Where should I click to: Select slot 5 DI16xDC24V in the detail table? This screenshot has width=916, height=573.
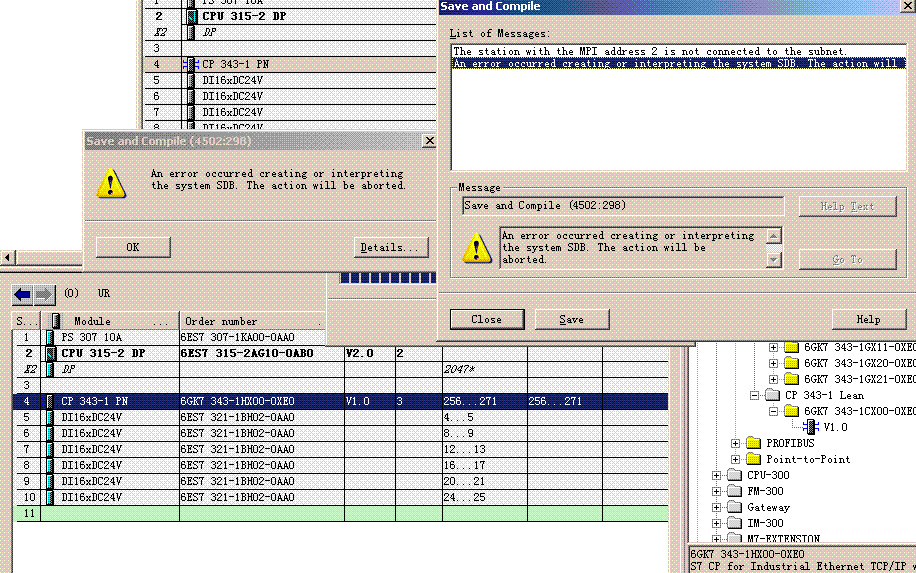point(341,417)
